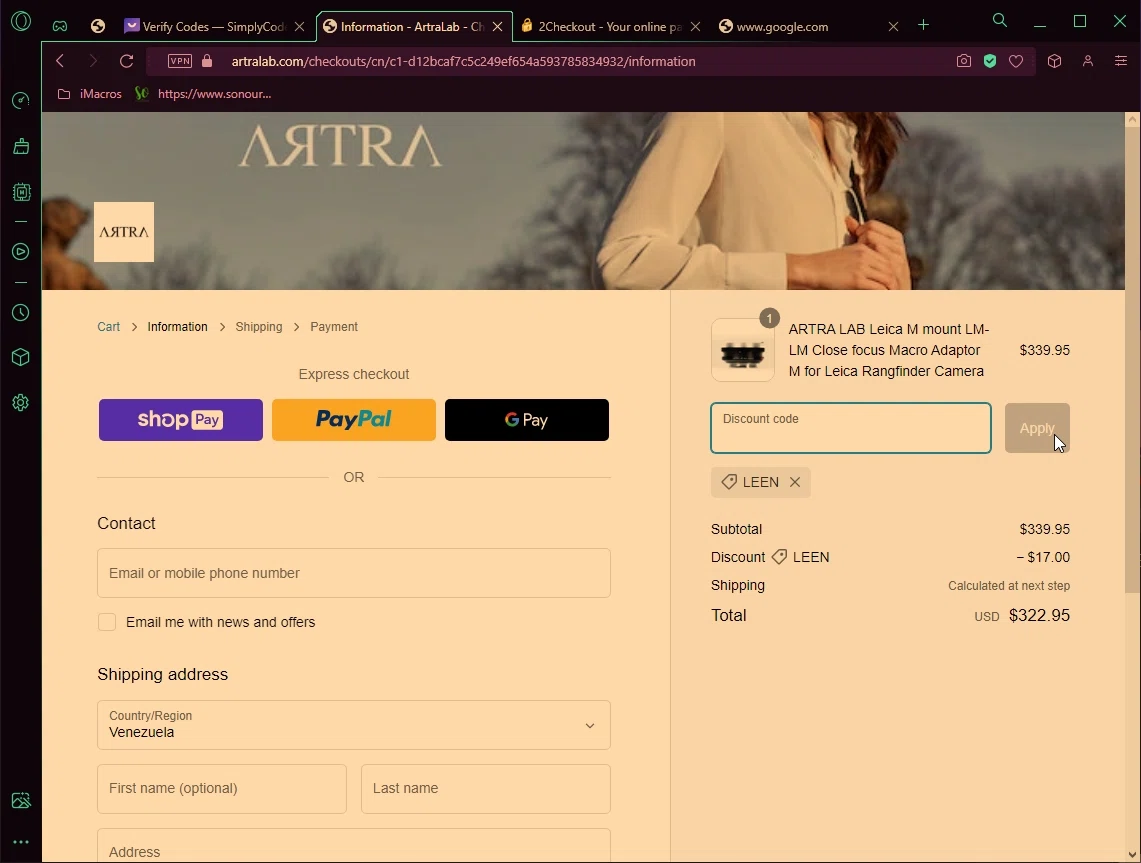Click the site security padlock icon
1141x863 pixels.
[207, 61]
